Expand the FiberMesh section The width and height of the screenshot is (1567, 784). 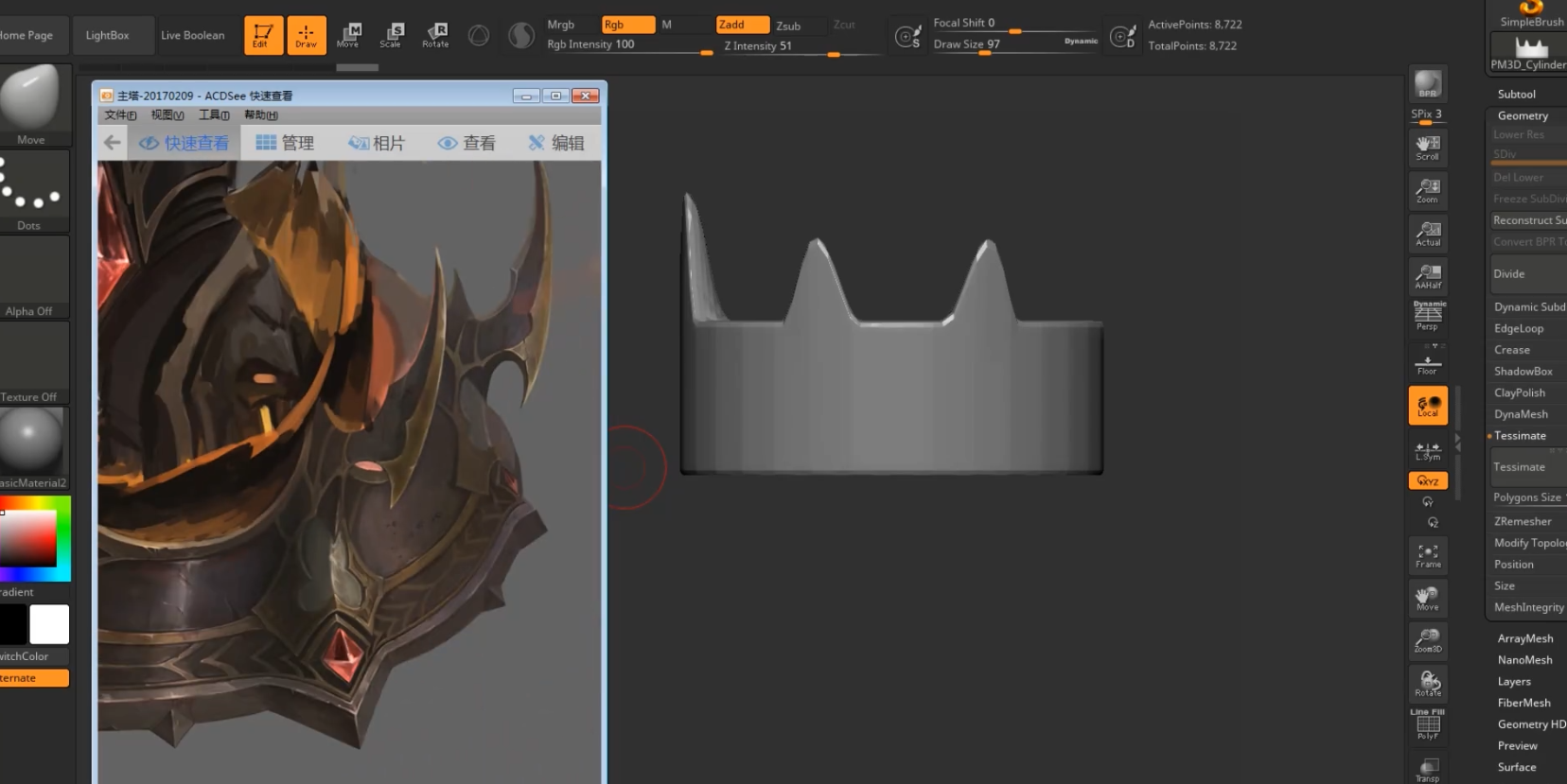(1523, 704)
